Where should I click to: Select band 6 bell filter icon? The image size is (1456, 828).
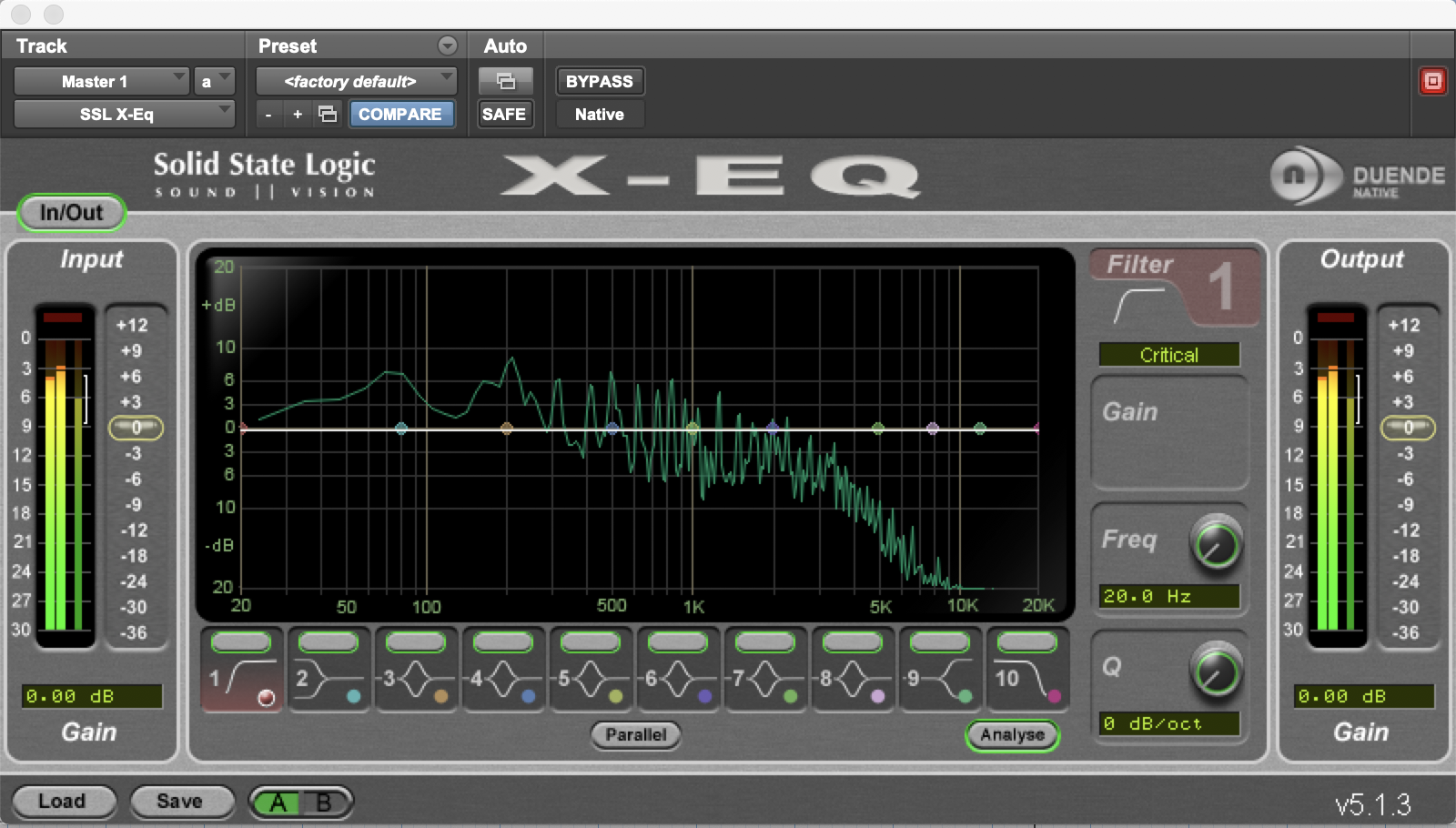[x=678, y=680]
